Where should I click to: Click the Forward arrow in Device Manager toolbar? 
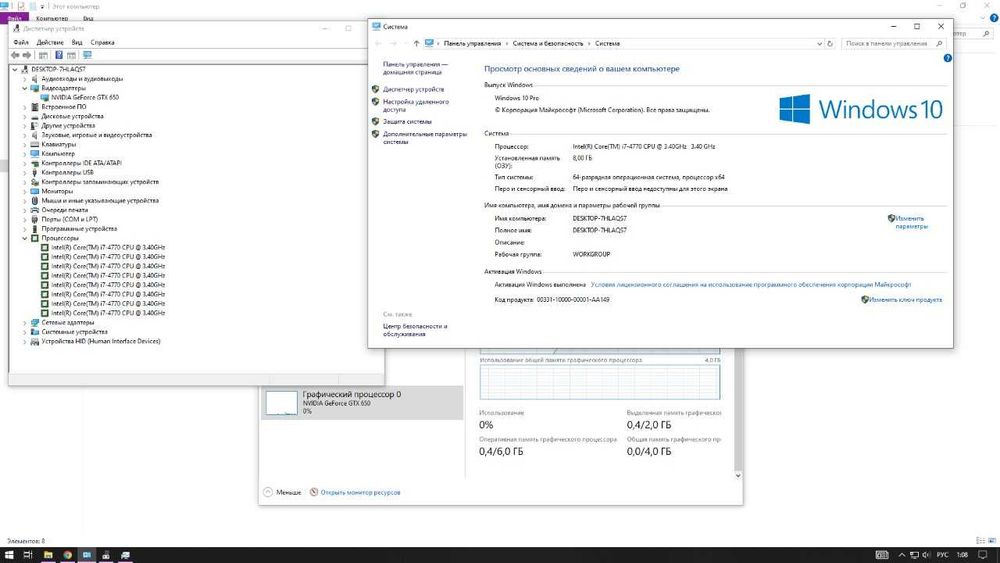coord(27,55)
